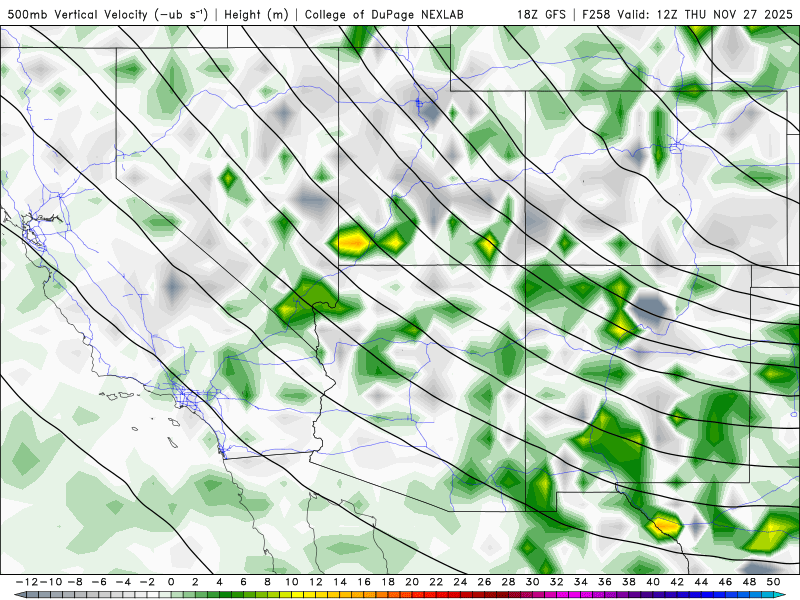Image resolution: width=800 pixels, height=600 pixels.
Task: Select the "−10" legend scale label
Action: pyautogui.click(x=50, y=582)
